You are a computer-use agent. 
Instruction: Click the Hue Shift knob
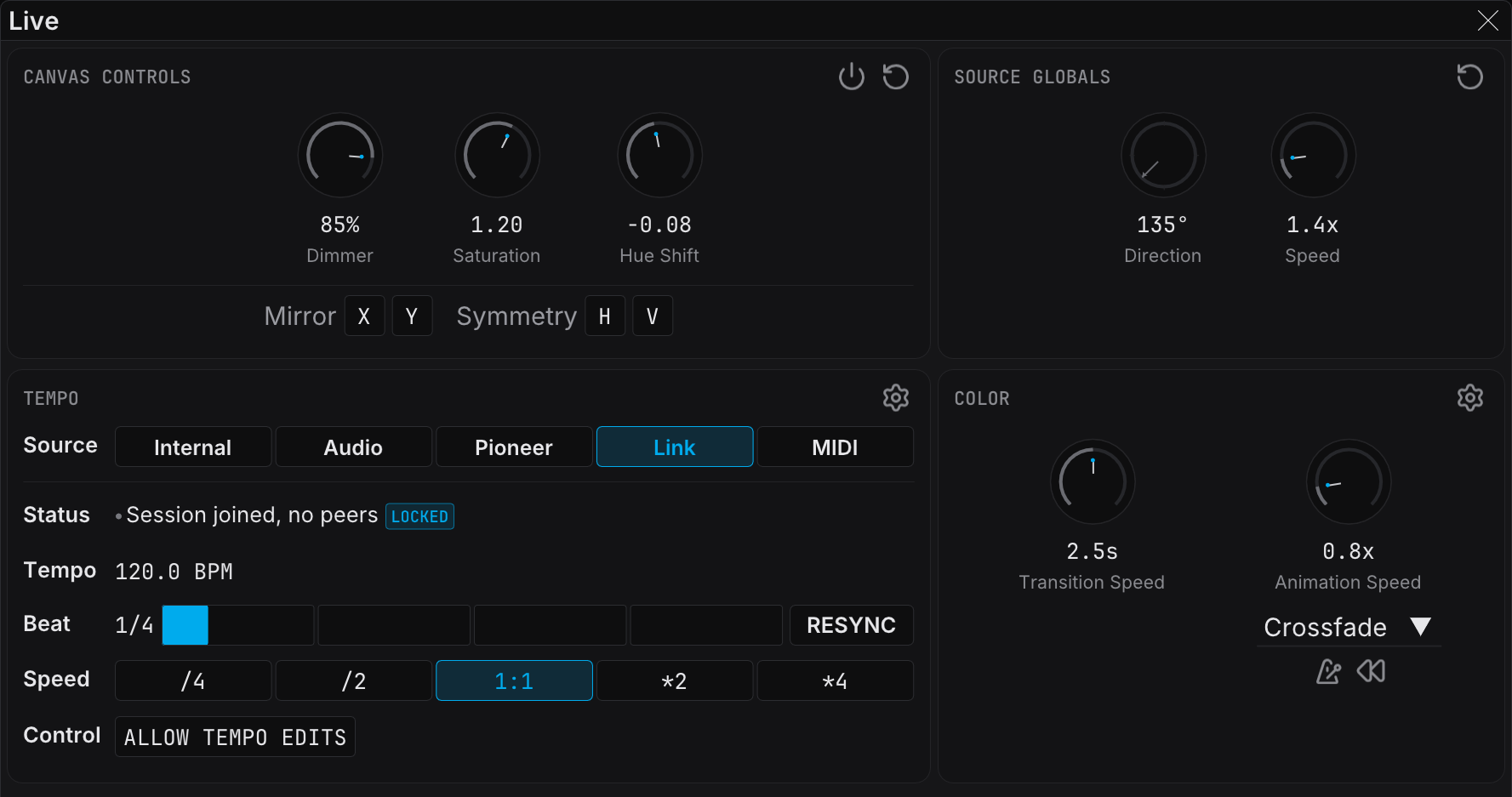coord(659,156)
